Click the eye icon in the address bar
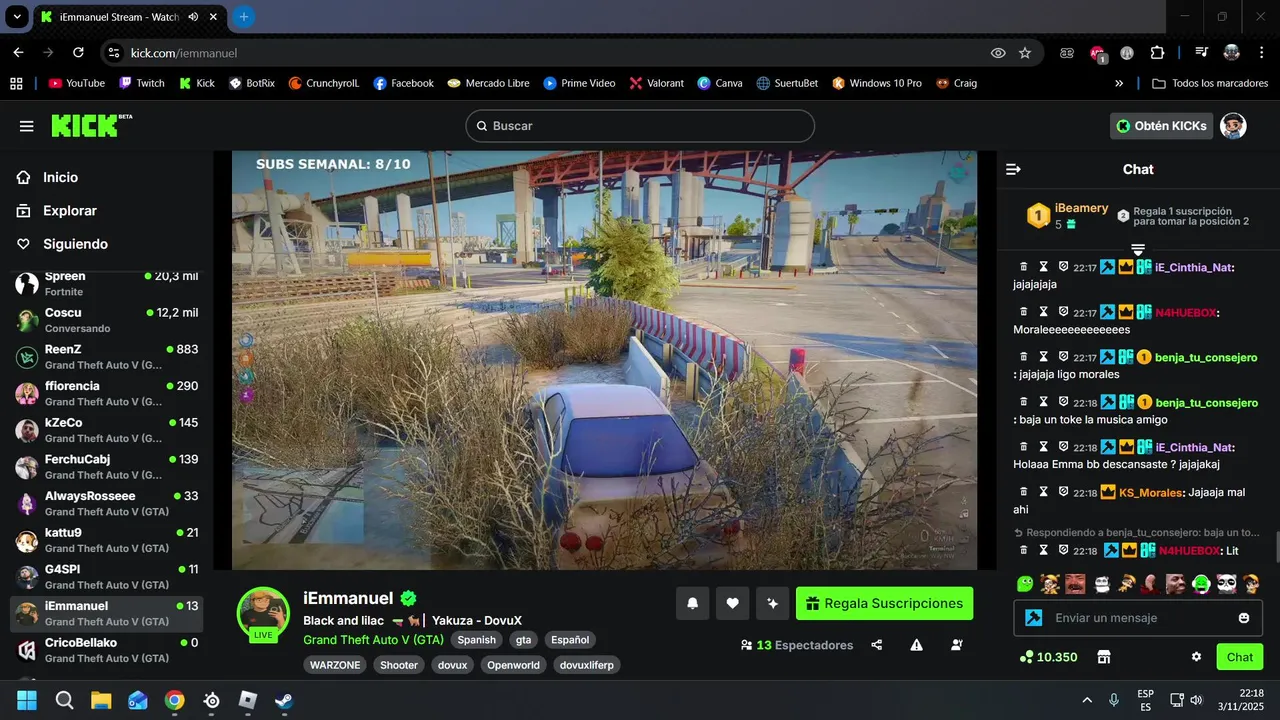 pyautogui.click(x=998, y=53)
